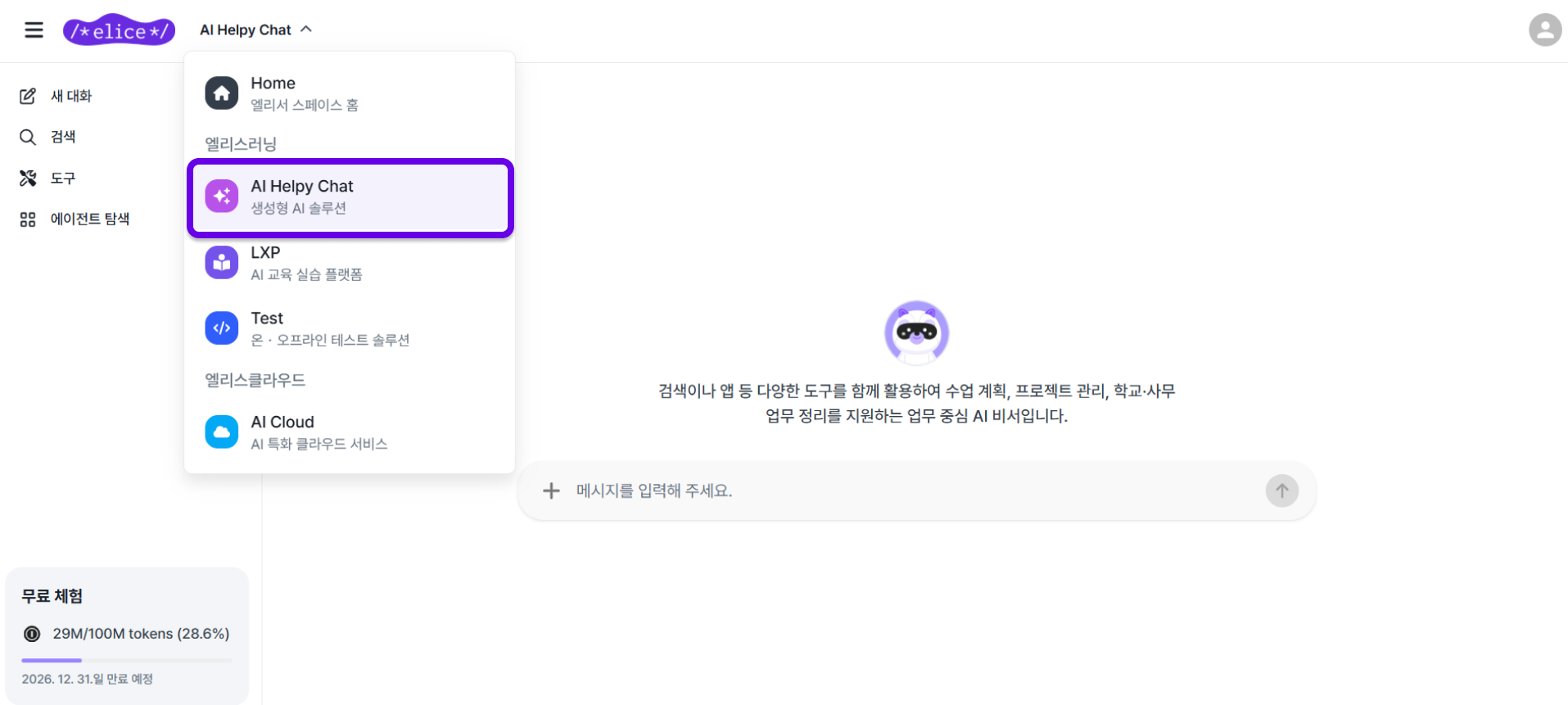Open the attachment plus icon in message bar

551,490
